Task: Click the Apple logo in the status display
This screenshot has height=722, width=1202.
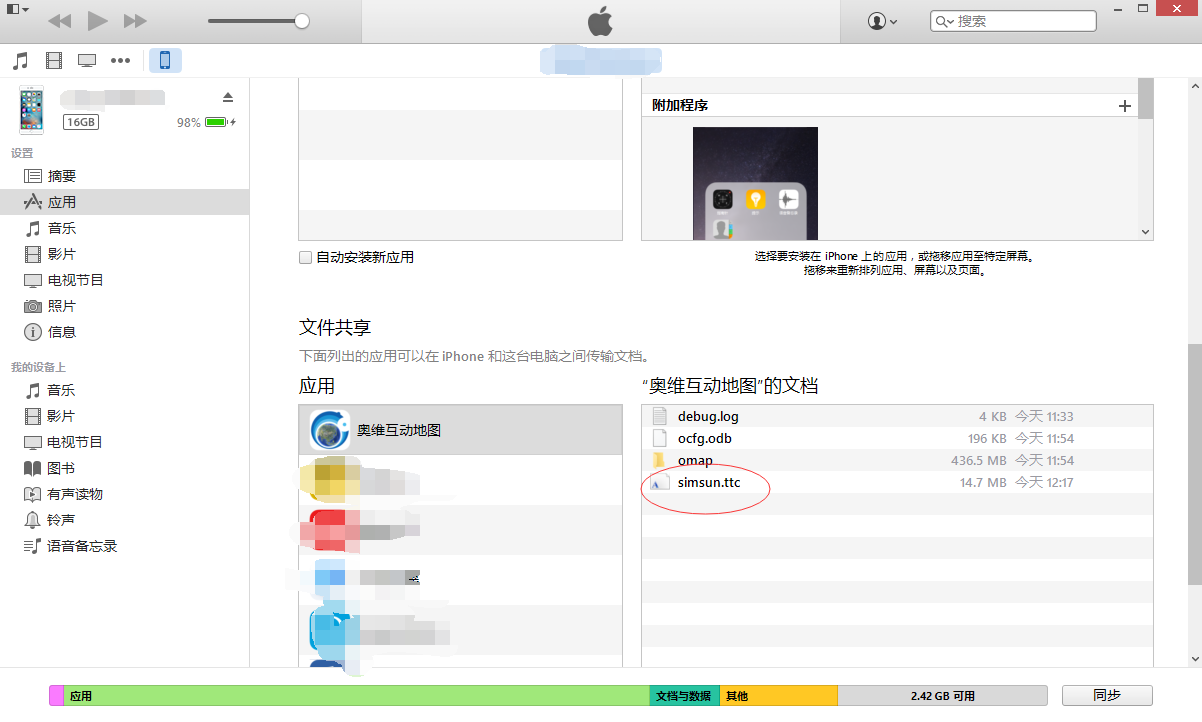Action: coord(600,21)
